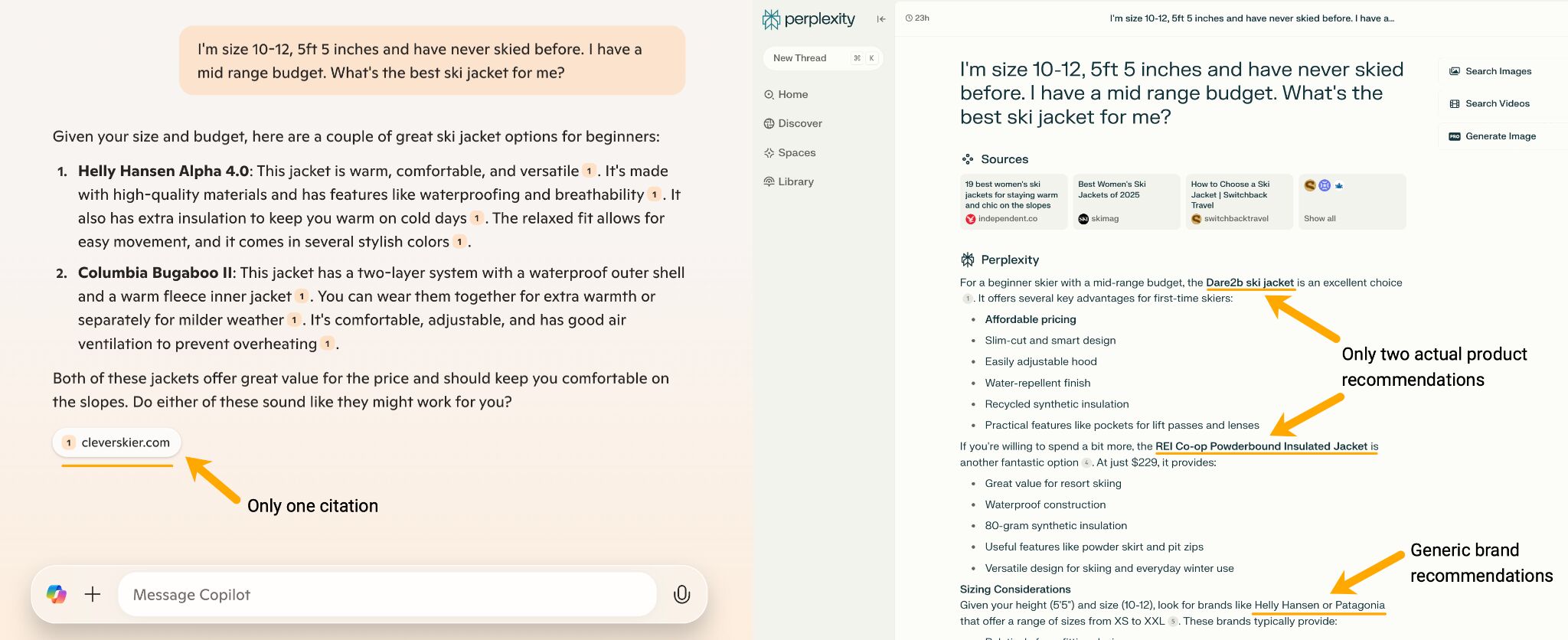Type in the Message Copilot field

[387, 595]
